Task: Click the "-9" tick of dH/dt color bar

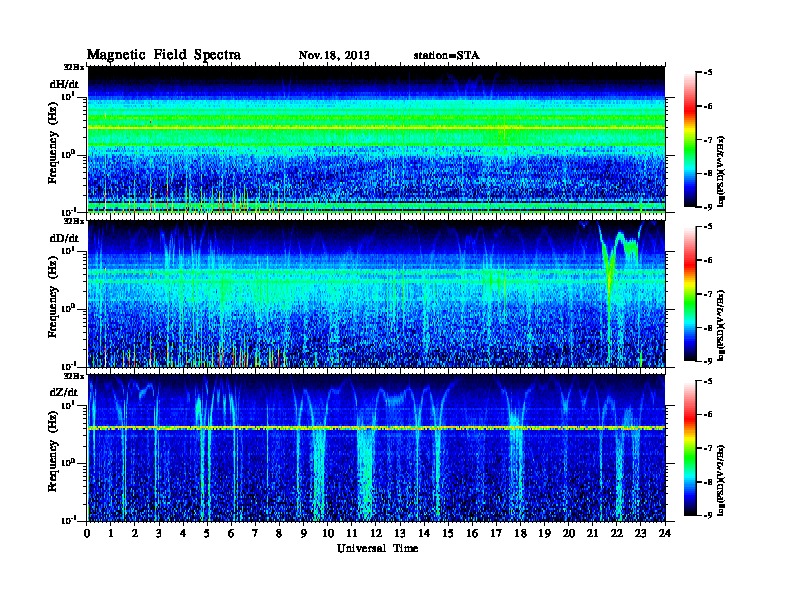Action: pyautogui.click(x=707, y=207)
